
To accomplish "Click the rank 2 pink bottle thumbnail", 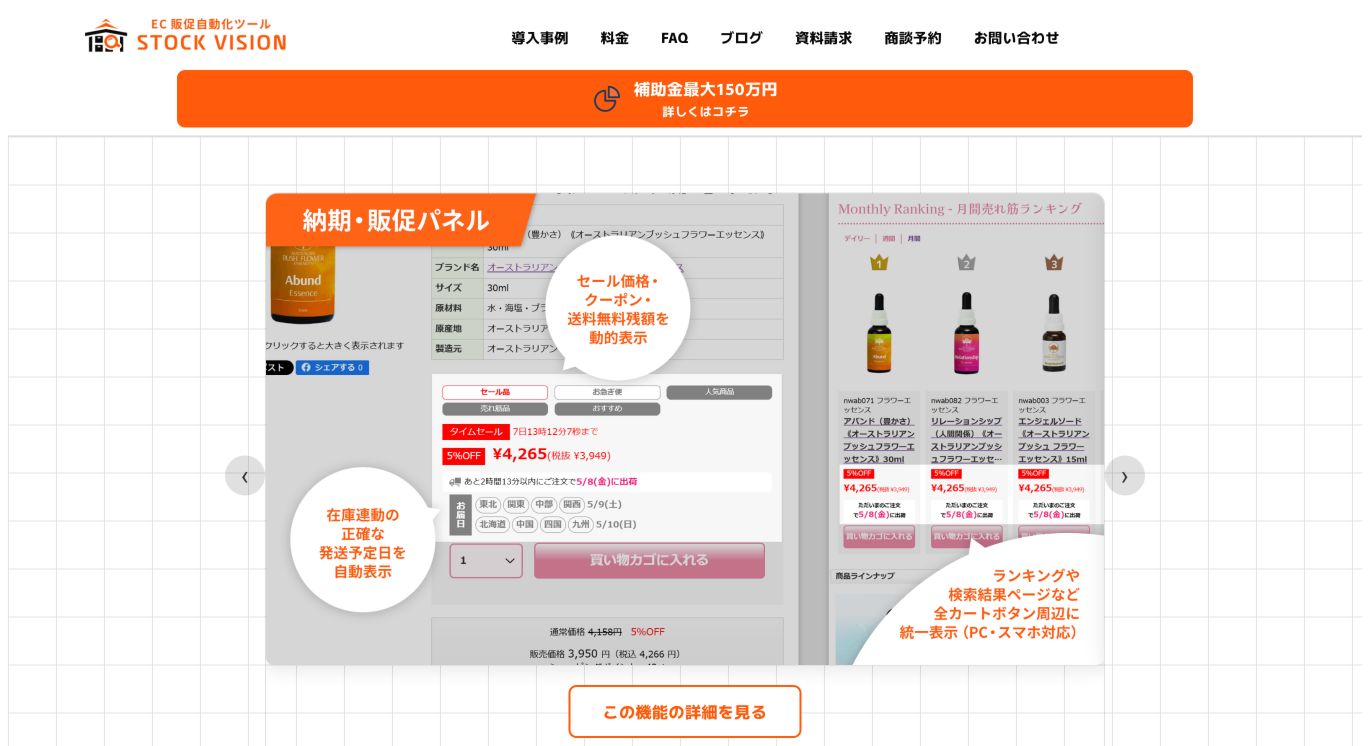I will (x=966, y=333).
